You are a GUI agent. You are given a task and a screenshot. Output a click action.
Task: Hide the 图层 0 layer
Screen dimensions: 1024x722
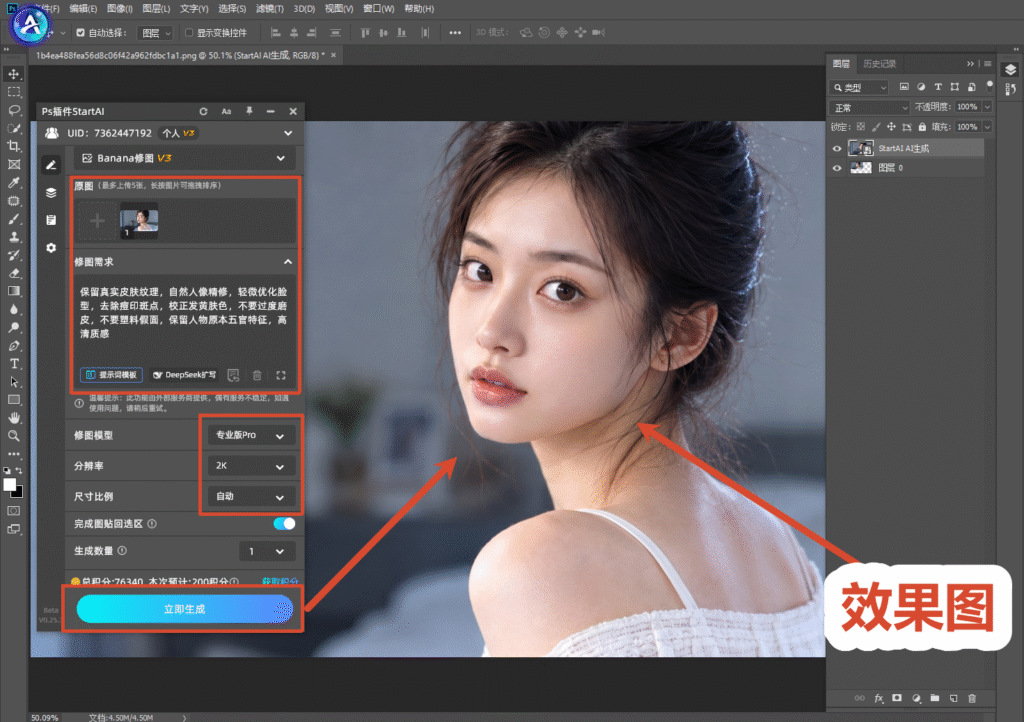[x=837, y=168]
